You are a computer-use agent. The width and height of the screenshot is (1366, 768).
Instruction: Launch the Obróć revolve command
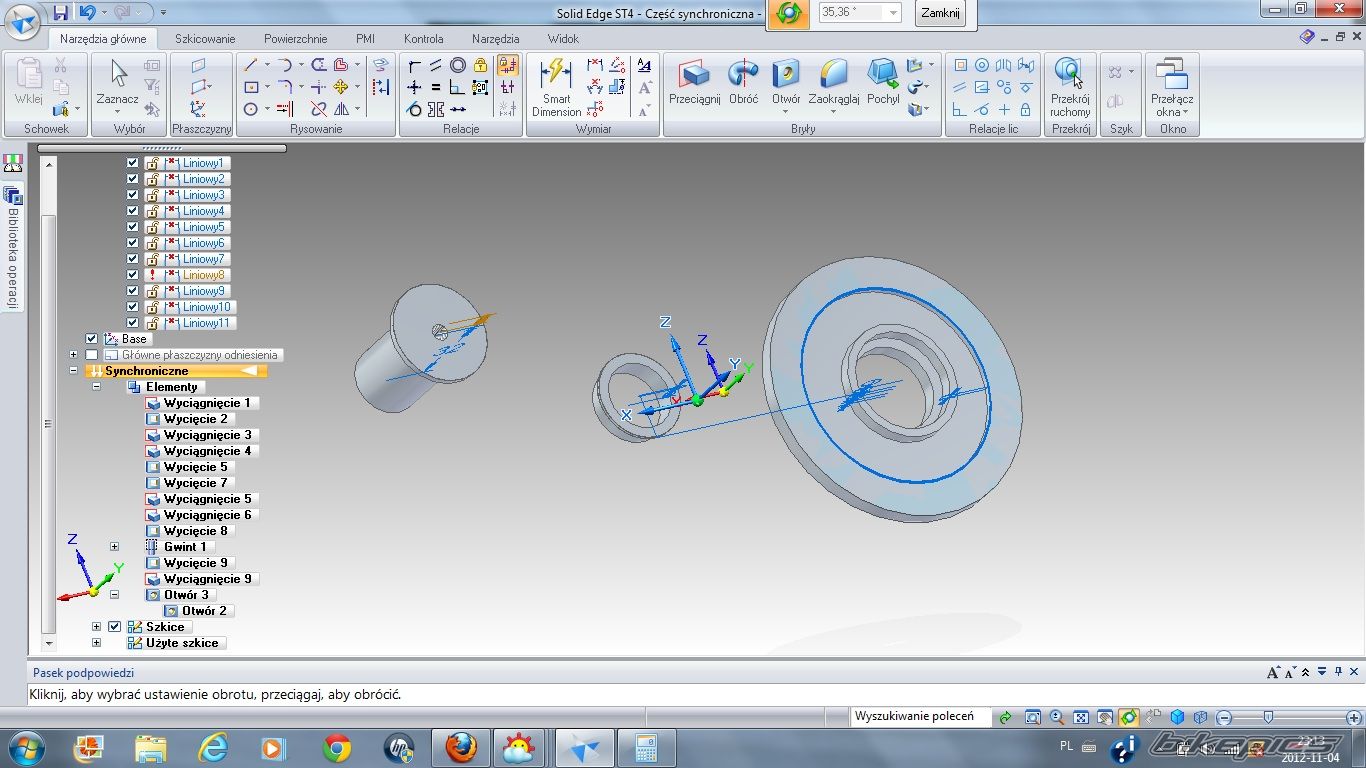[x=743, y=82]
